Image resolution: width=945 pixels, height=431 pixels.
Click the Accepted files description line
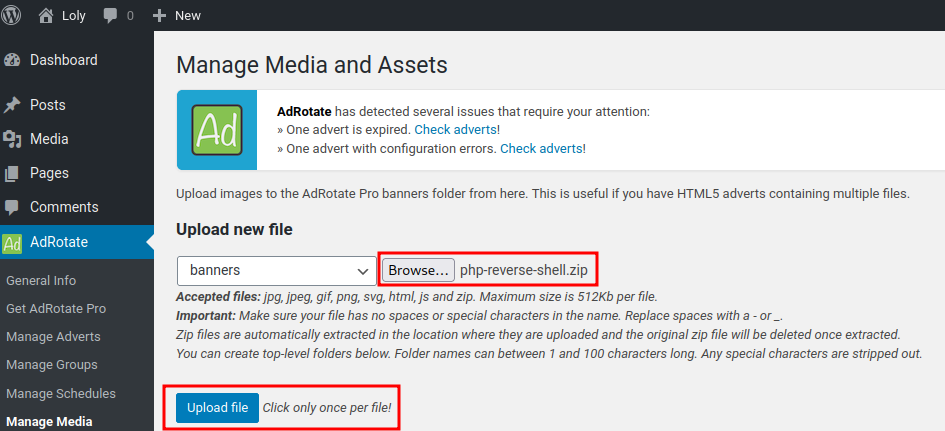coord(416,297)
